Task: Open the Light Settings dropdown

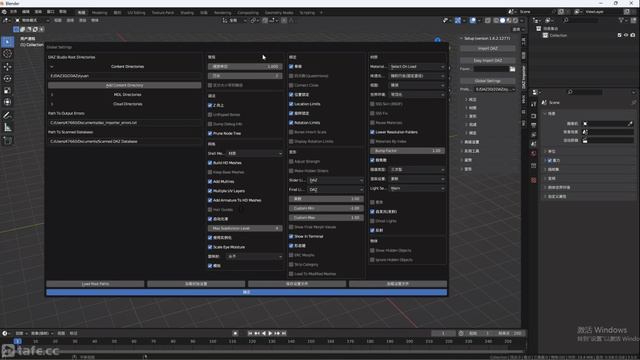Action: coord(417,188)
